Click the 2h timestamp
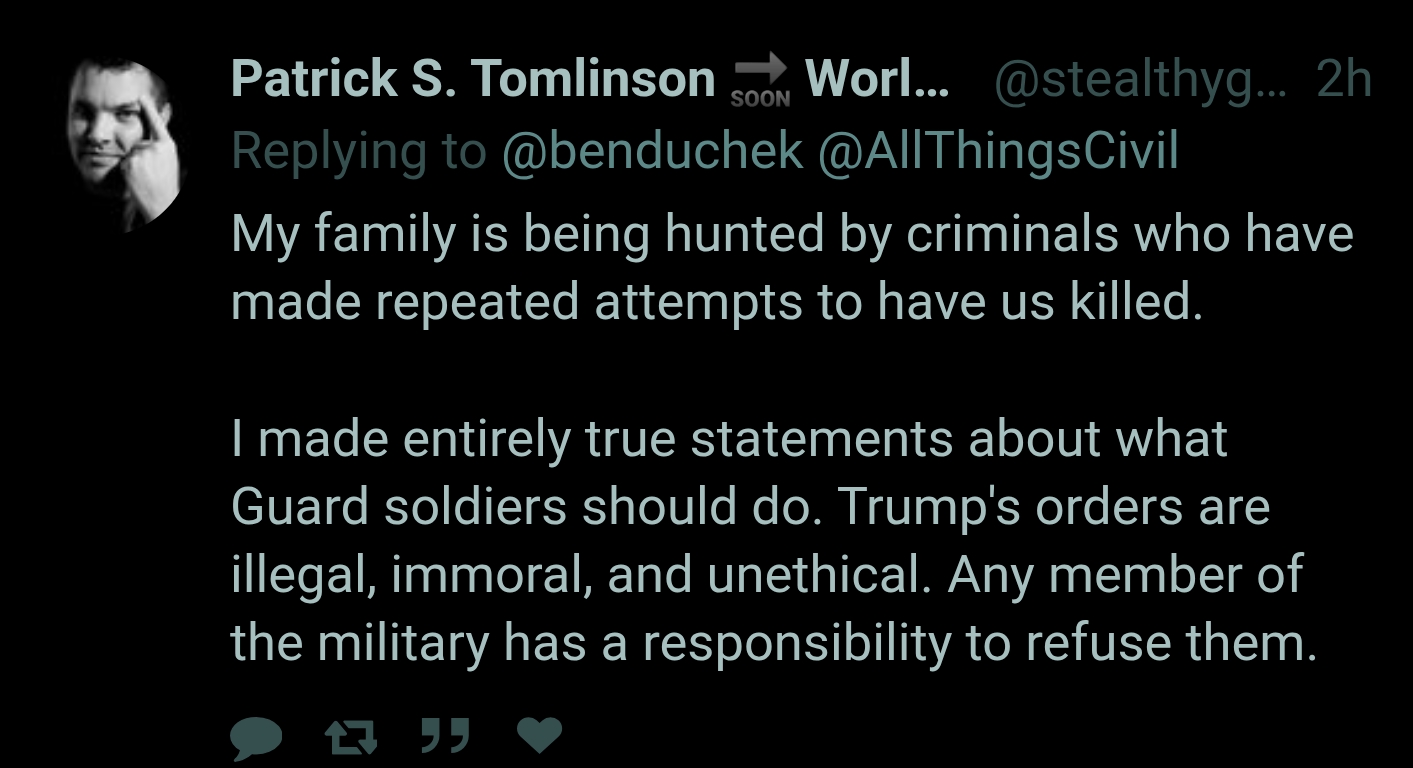Viewport: 1413px width, 768px height. (x=1343, y=79)
